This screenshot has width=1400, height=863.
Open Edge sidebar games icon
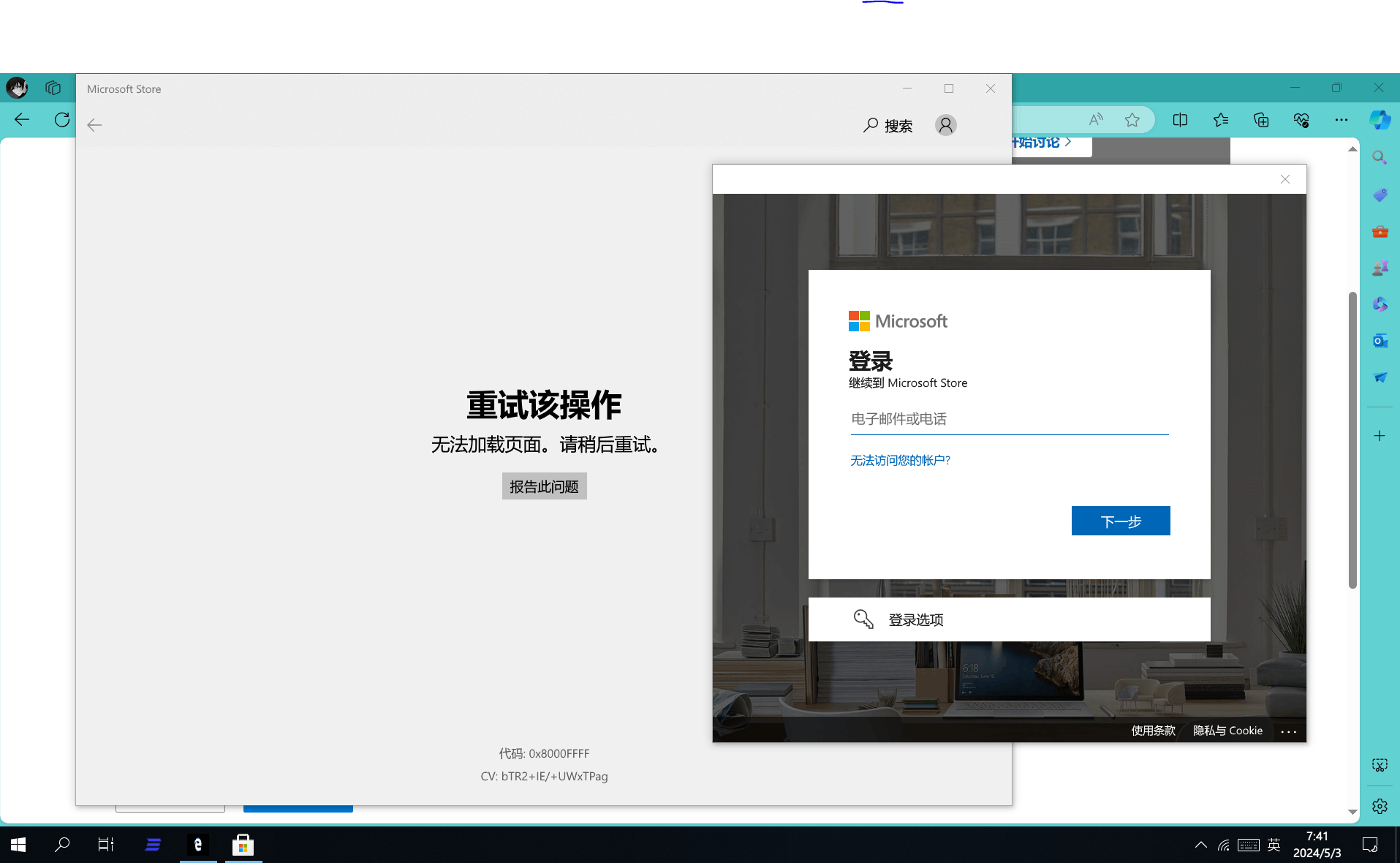point(1380,268)
